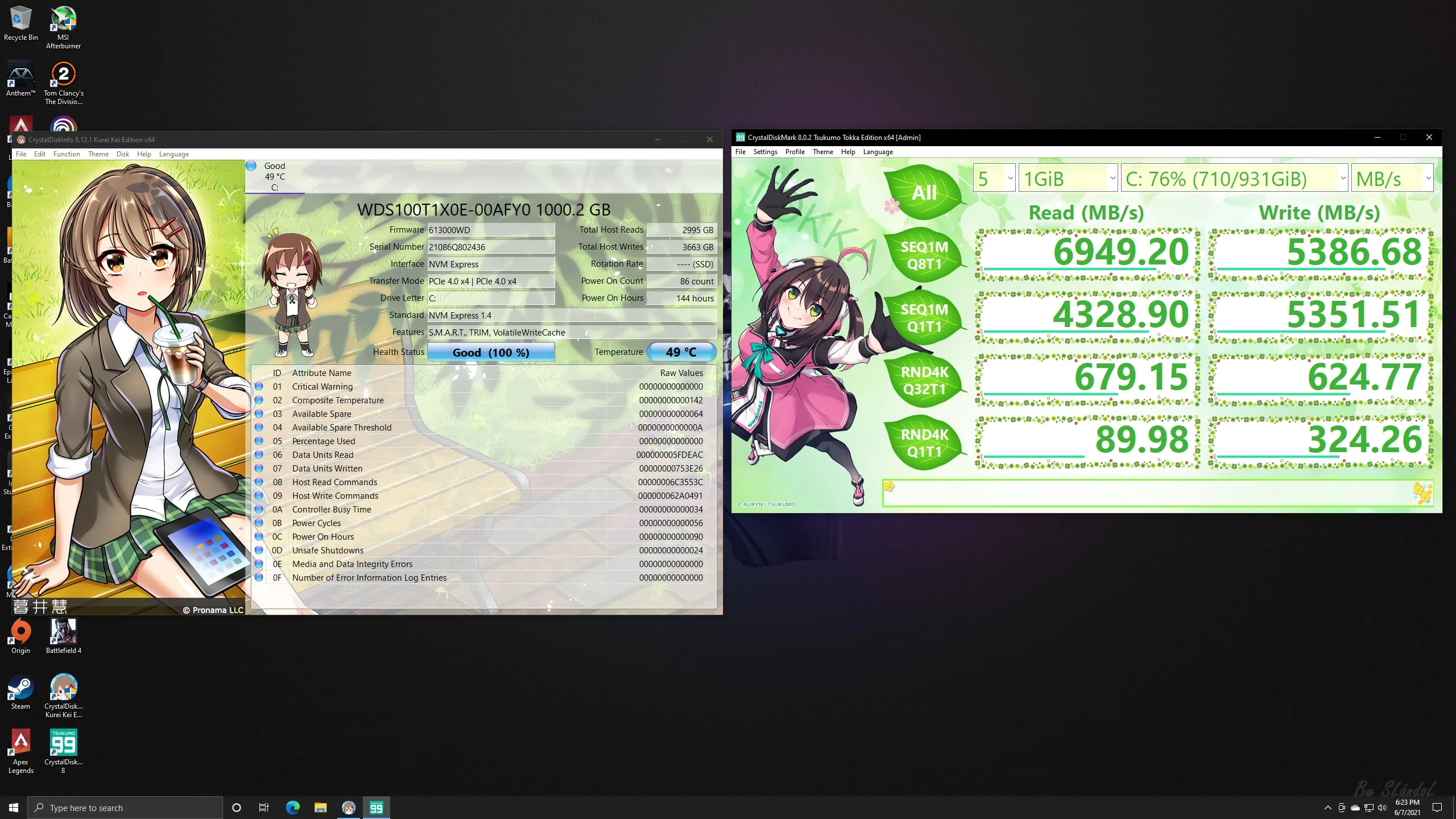
Task: Click the SEQ1M Q8T1 write result 5386.68
Action: click(x=1321, y=255)
